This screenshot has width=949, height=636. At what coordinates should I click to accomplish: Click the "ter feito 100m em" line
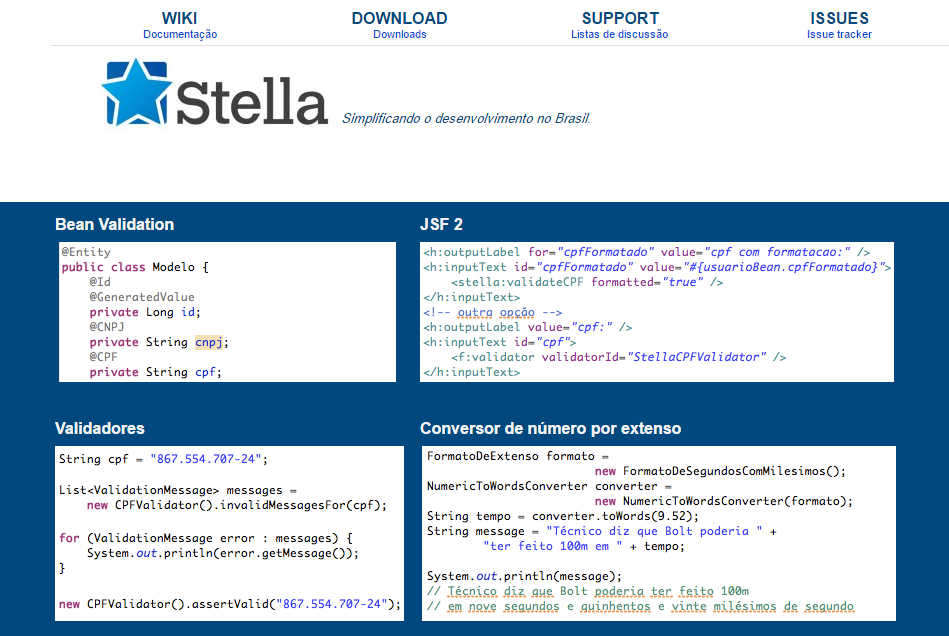click(583, 546)
